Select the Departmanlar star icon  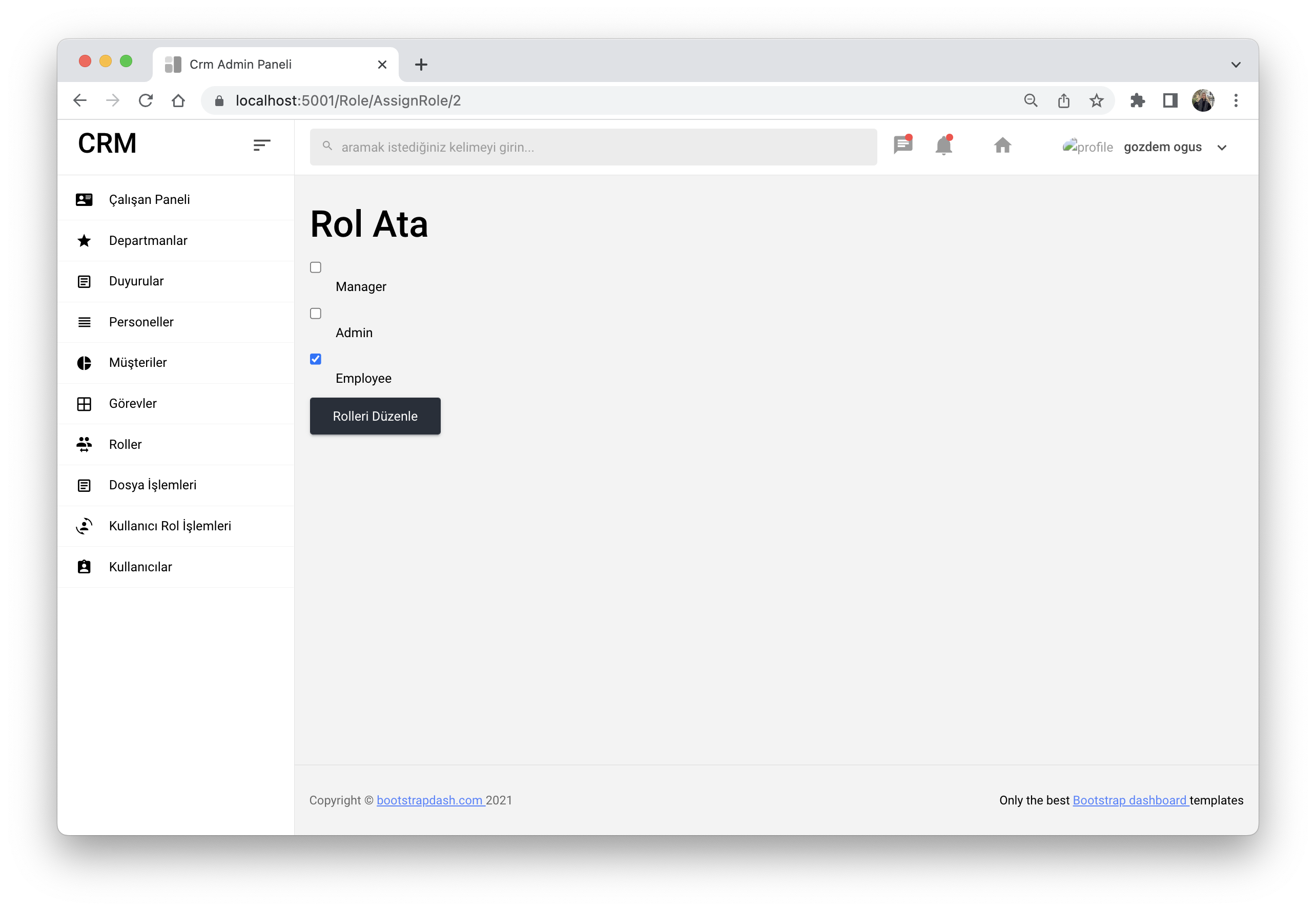pos(84,240)
